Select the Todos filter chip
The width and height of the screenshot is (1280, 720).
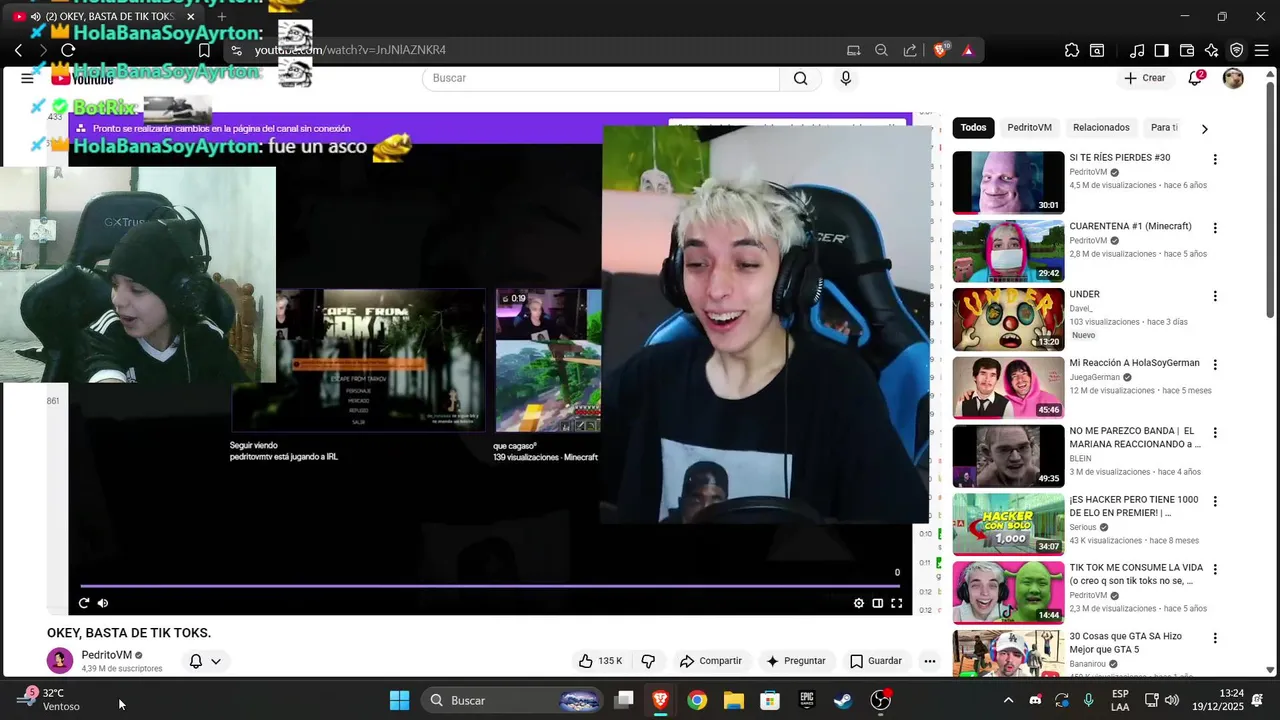point(973,128)
